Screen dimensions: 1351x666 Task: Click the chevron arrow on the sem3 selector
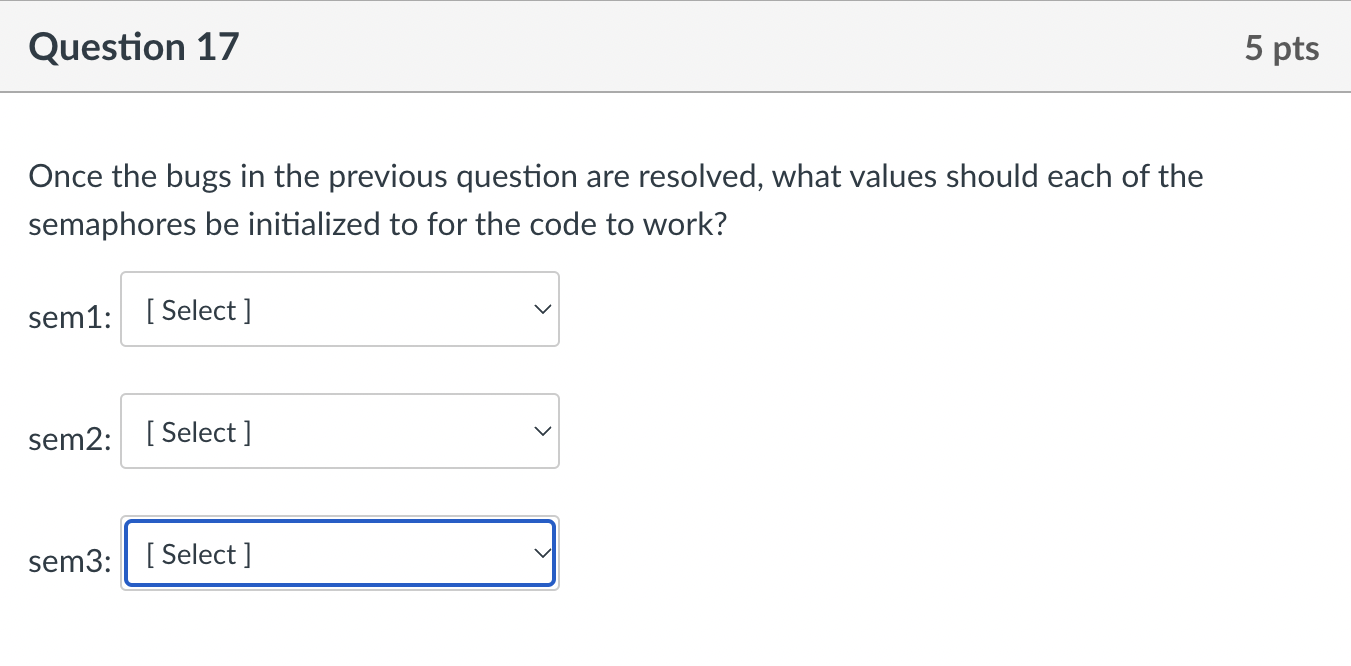(x=541, y=551)
